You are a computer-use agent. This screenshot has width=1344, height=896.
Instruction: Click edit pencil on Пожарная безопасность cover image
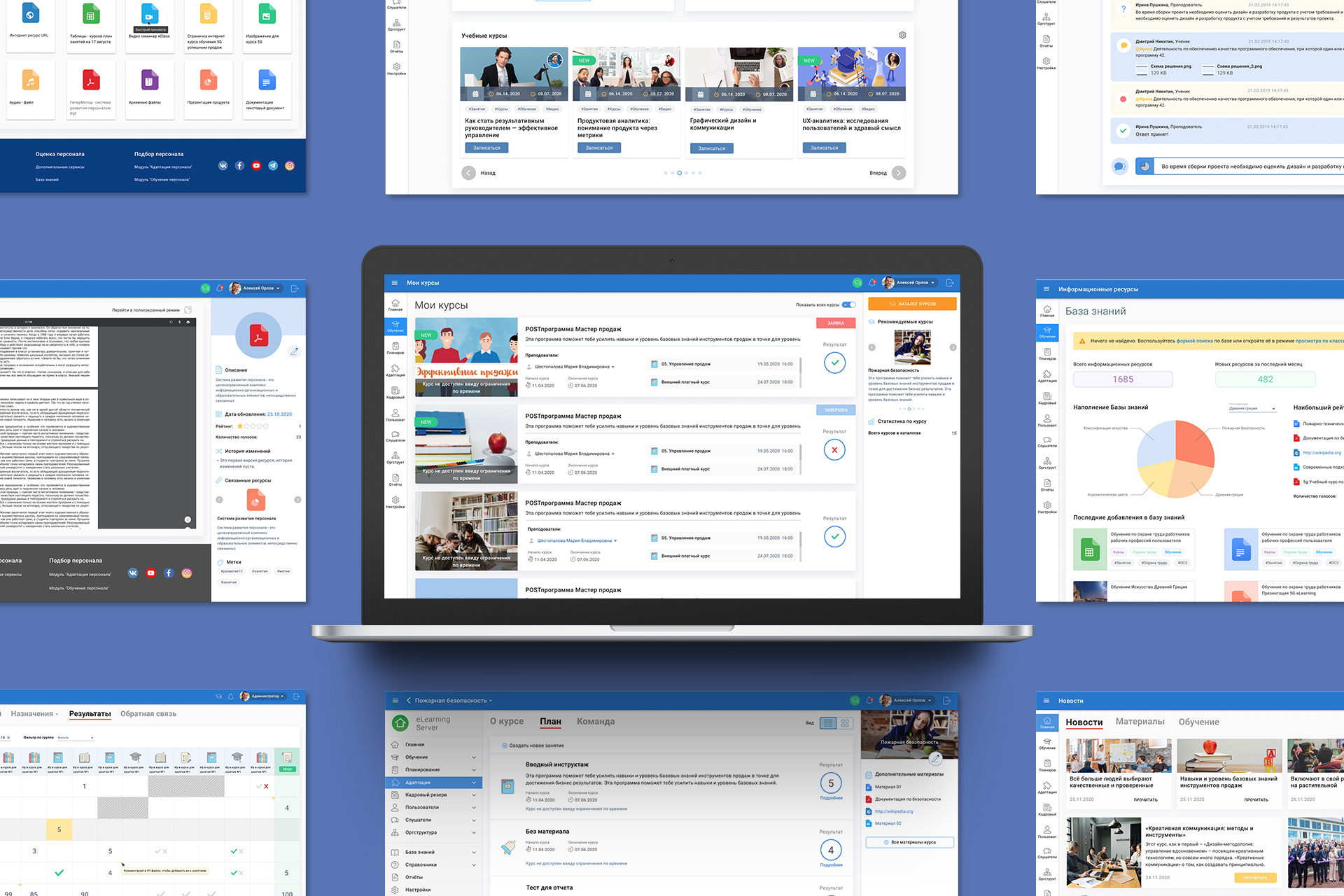pyautogui.click(x=935, y=757)
